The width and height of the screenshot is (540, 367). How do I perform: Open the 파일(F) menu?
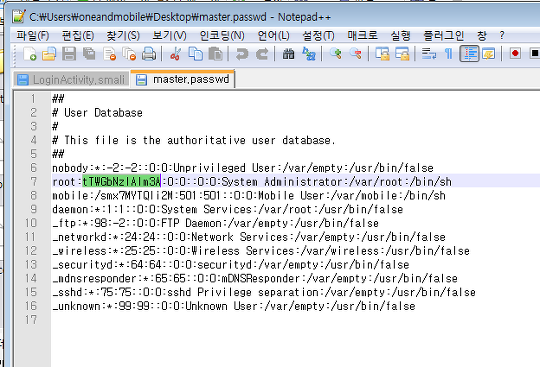click(33, 35)
